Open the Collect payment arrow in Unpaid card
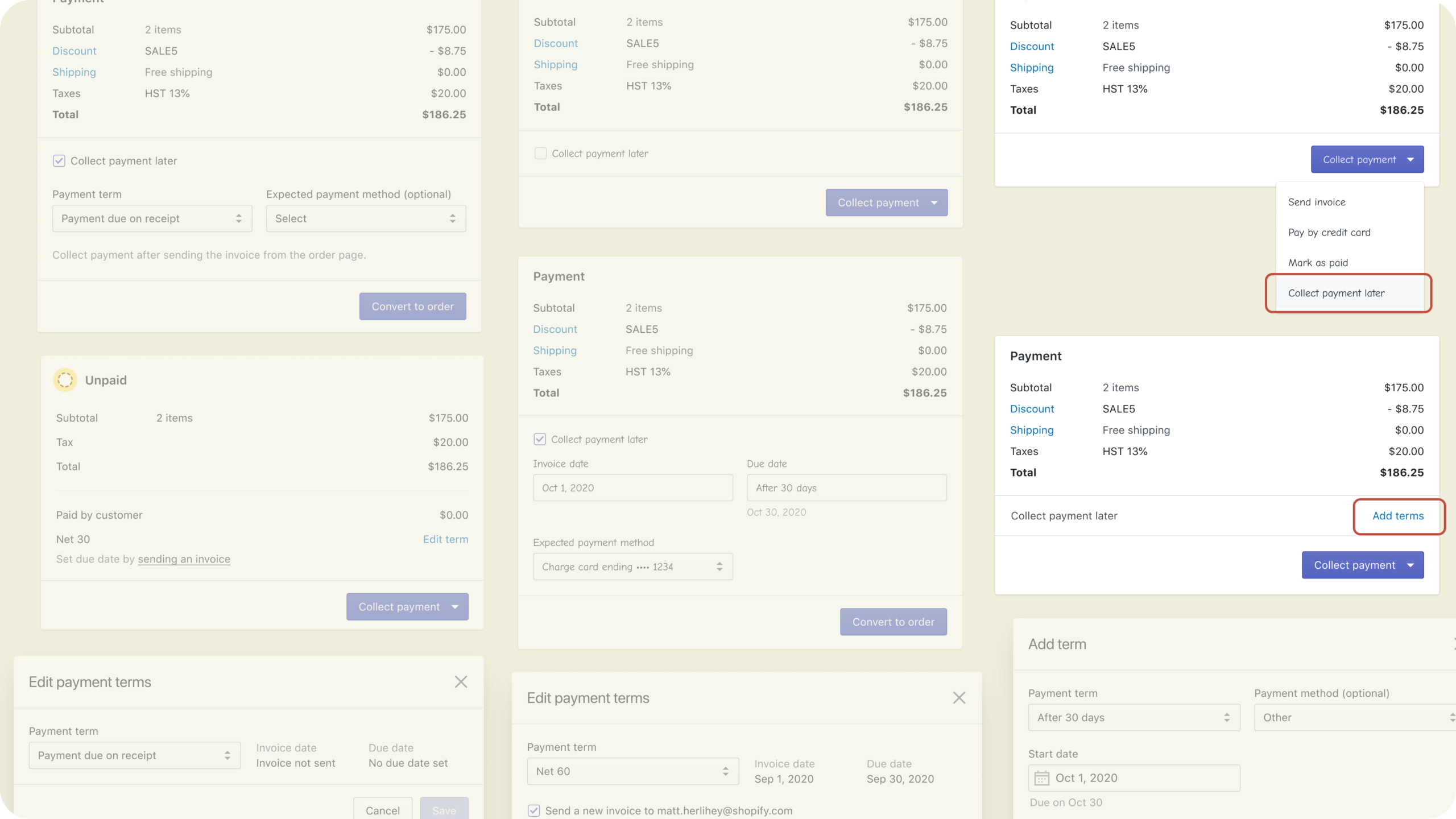The width and height of the screenshot is (1456, 819). 455,607
